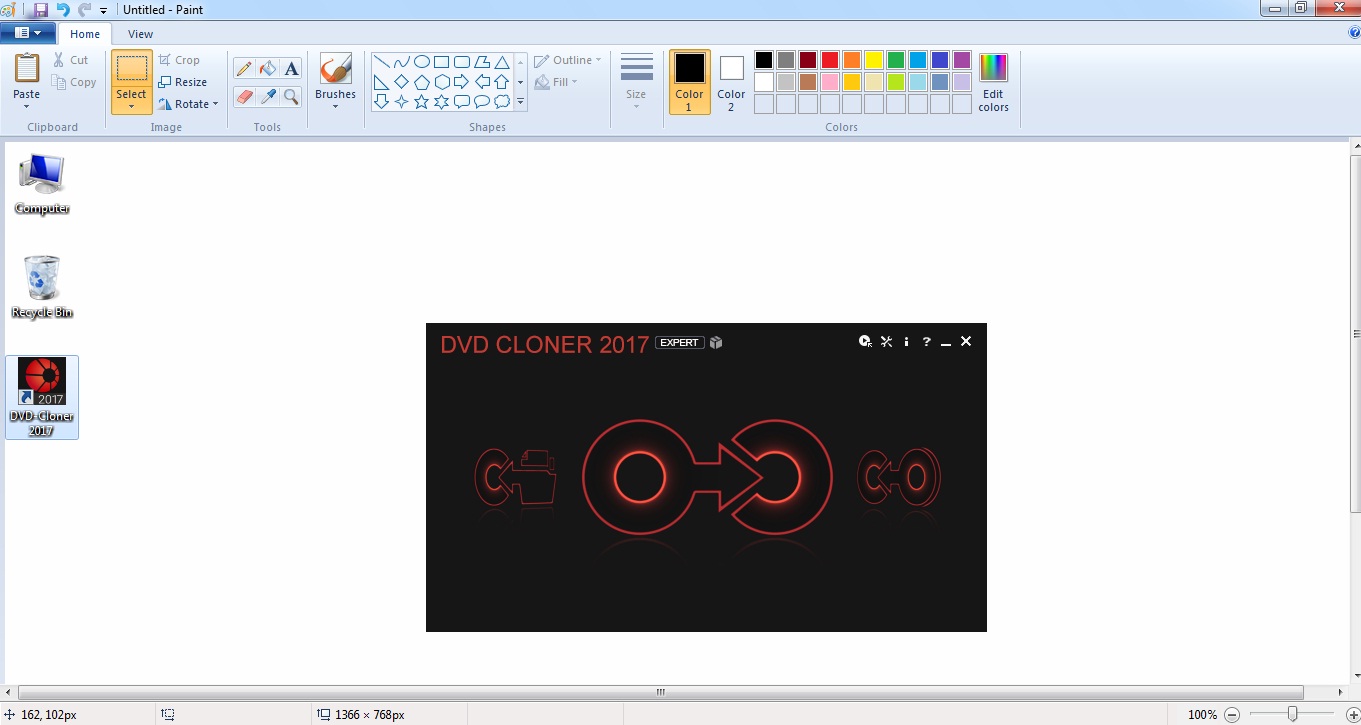Choose the Left arrow shape

click(482, 82)
